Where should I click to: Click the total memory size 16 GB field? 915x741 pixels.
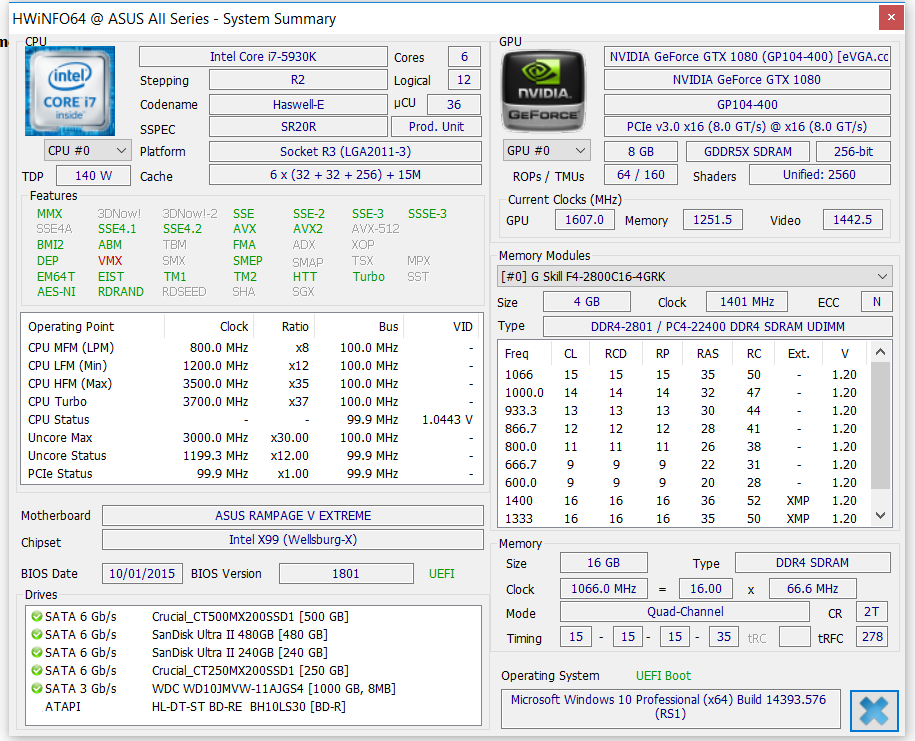[603, 563]
